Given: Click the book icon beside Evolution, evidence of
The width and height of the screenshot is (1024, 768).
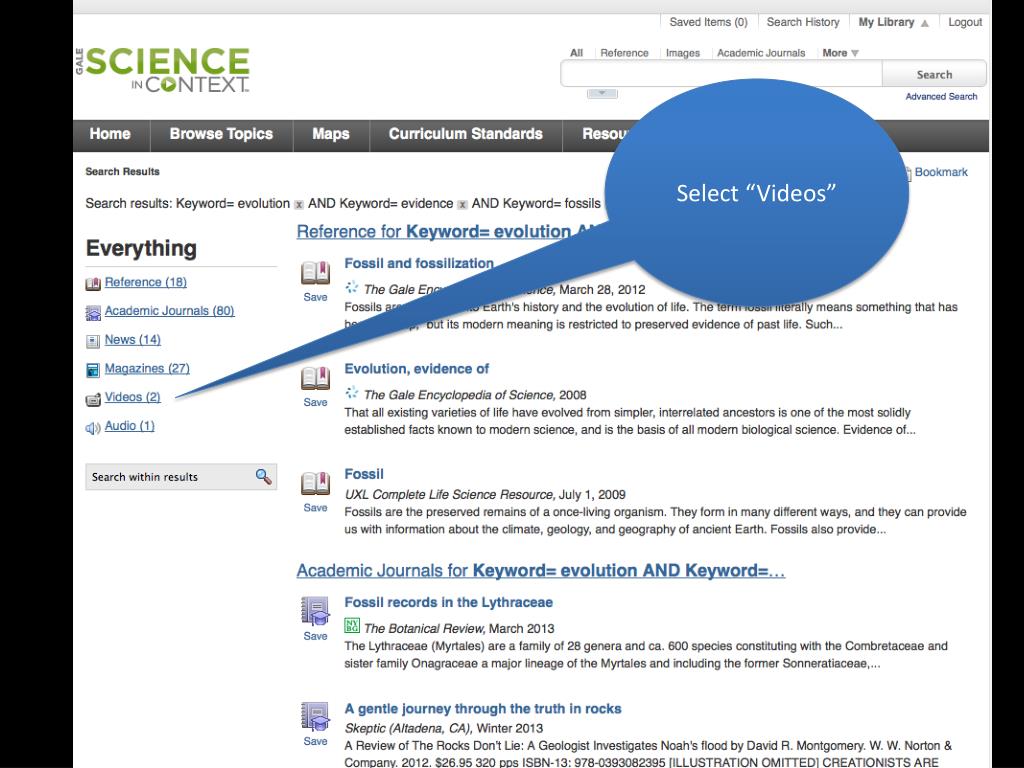Looking at the screenshot, I should click(x=315, y=378).
